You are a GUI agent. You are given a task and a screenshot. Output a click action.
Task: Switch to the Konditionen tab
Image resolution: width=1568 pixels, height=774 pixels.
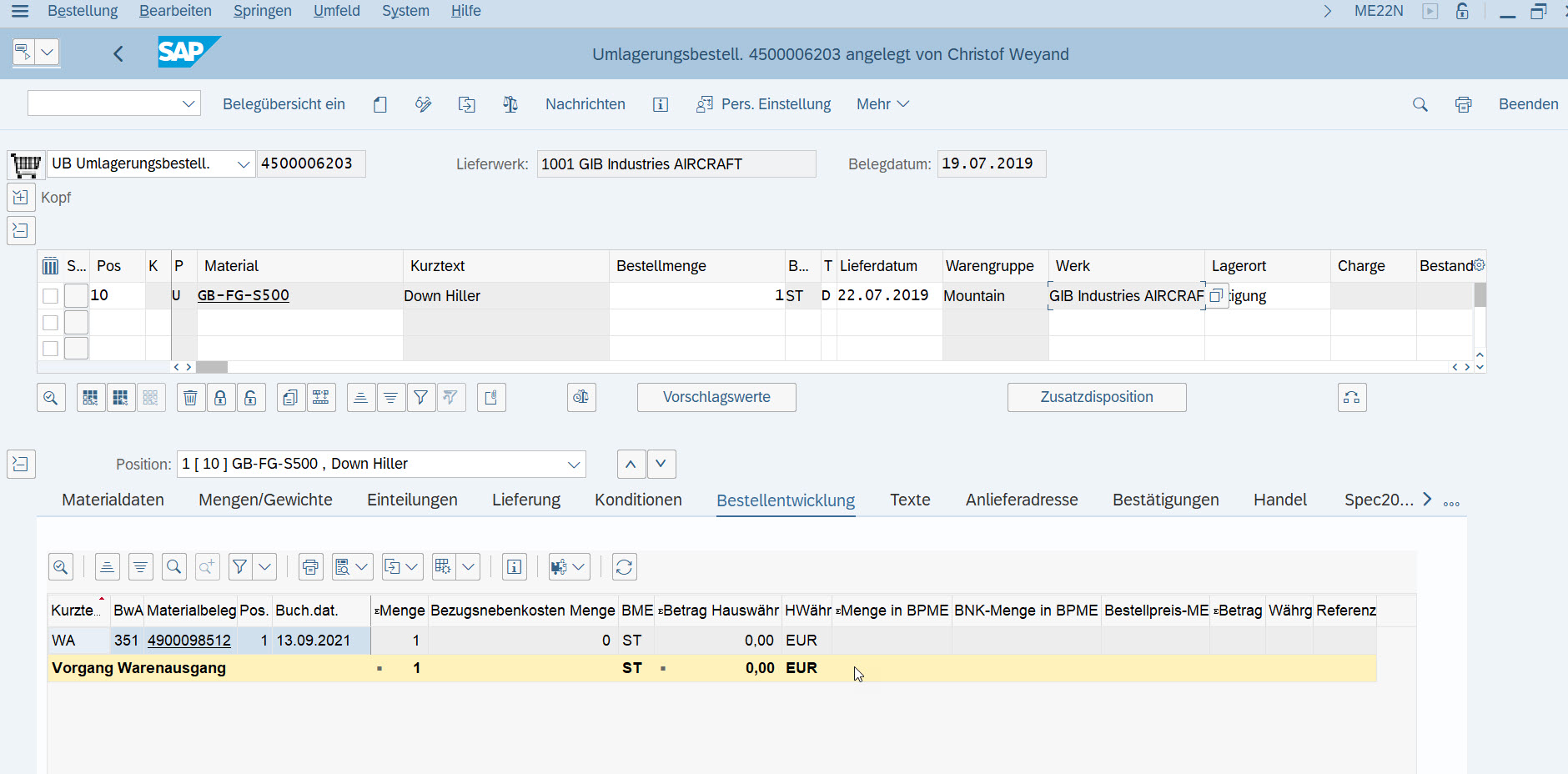[x=638, y=500]
